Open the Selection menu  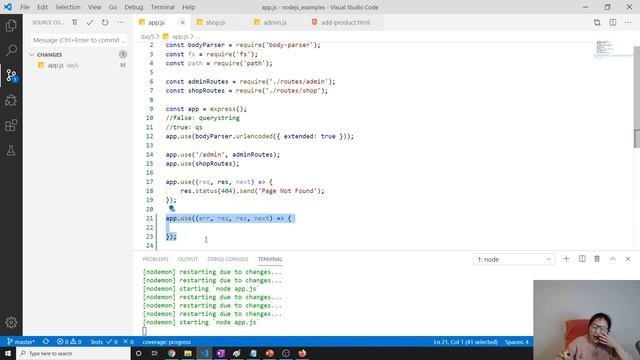click(x=68, y=7)
